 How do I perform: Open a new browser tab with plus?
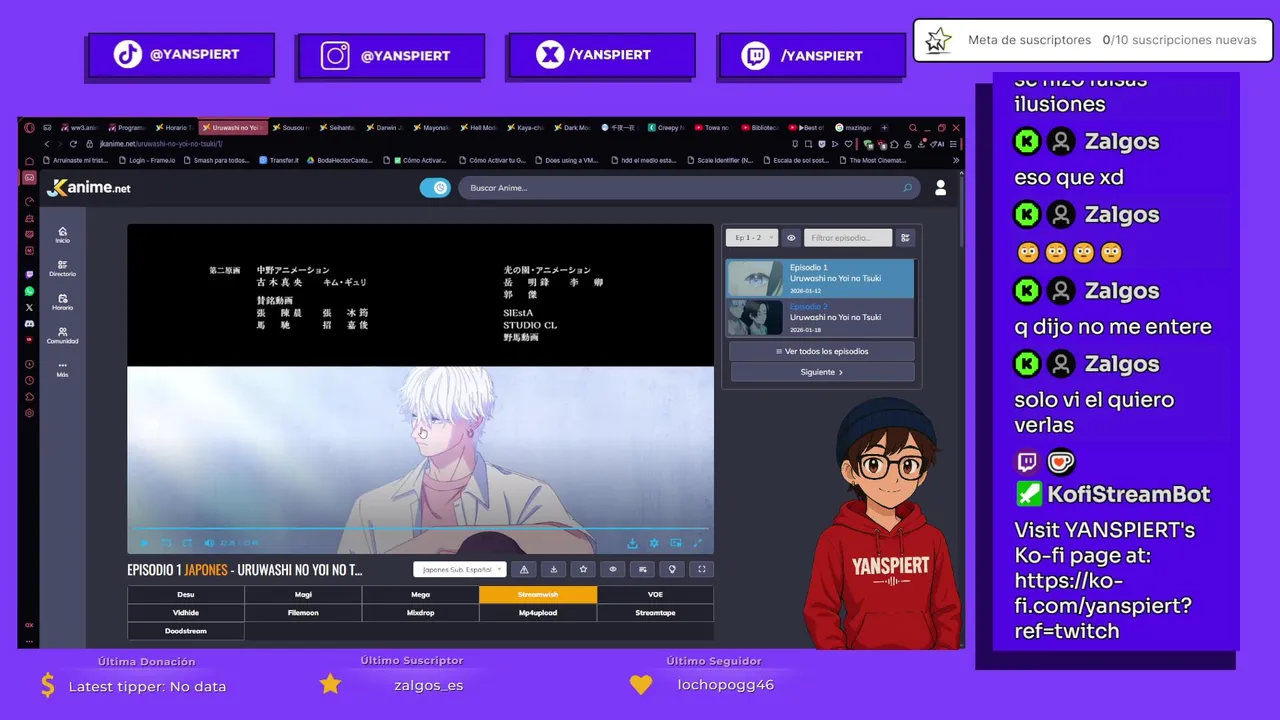click(x=883, y=128)
